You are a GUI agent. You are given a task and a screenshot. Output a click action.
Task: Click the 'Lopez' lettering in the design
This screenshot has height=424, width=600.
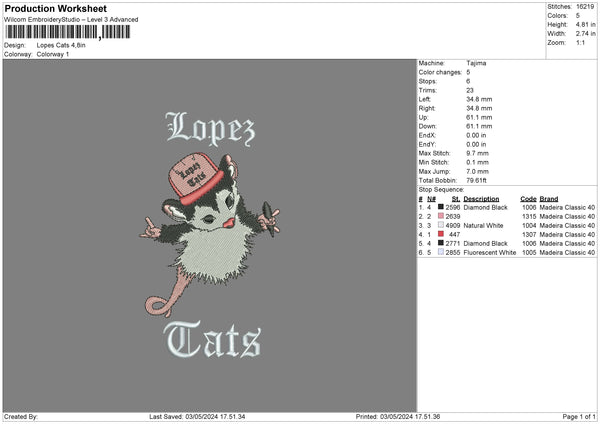(x=210, y=129)
